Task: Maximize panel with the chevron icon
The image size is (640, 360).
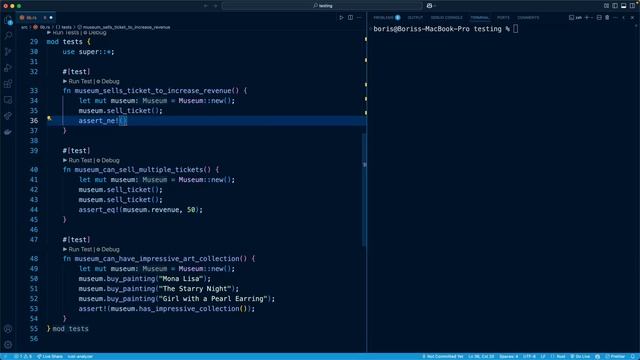Action: click(624, 18)
